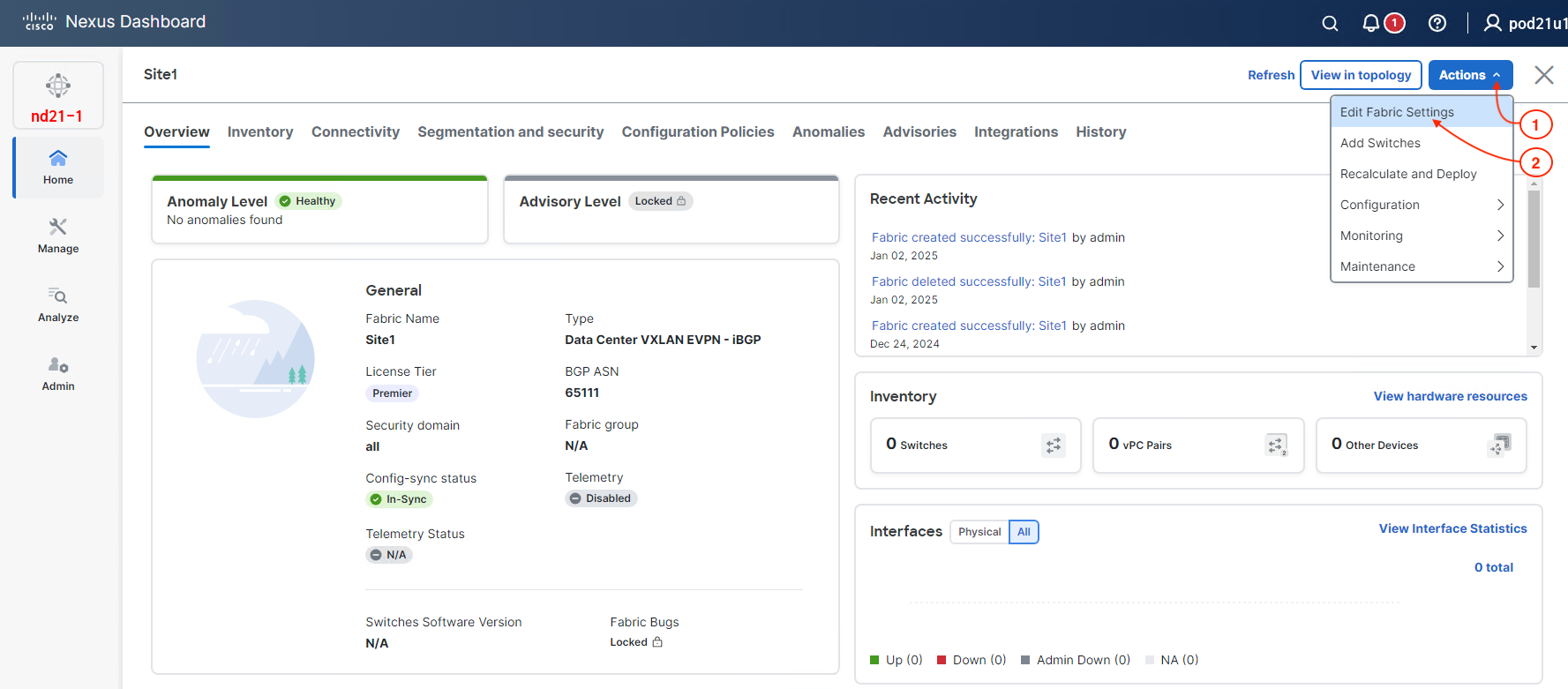Open the user profile icon
Screen dimensions: 1568x689
(1492, 24)
